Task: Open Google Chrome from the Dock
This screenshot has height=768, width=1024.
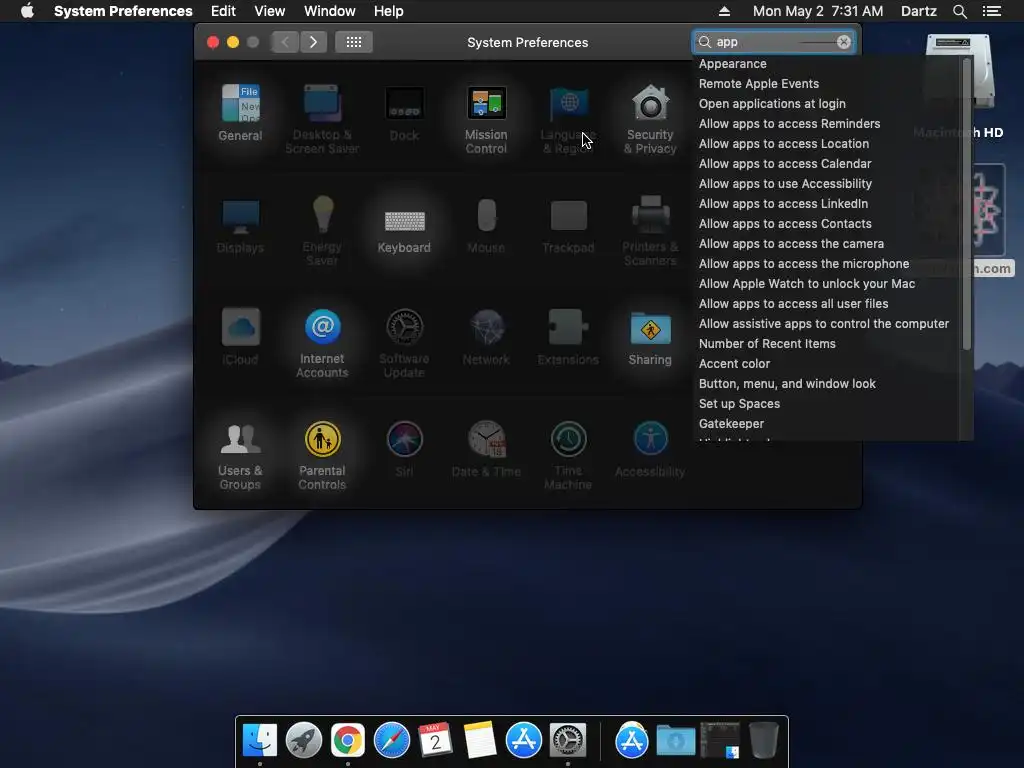Action: pos(347,740)
